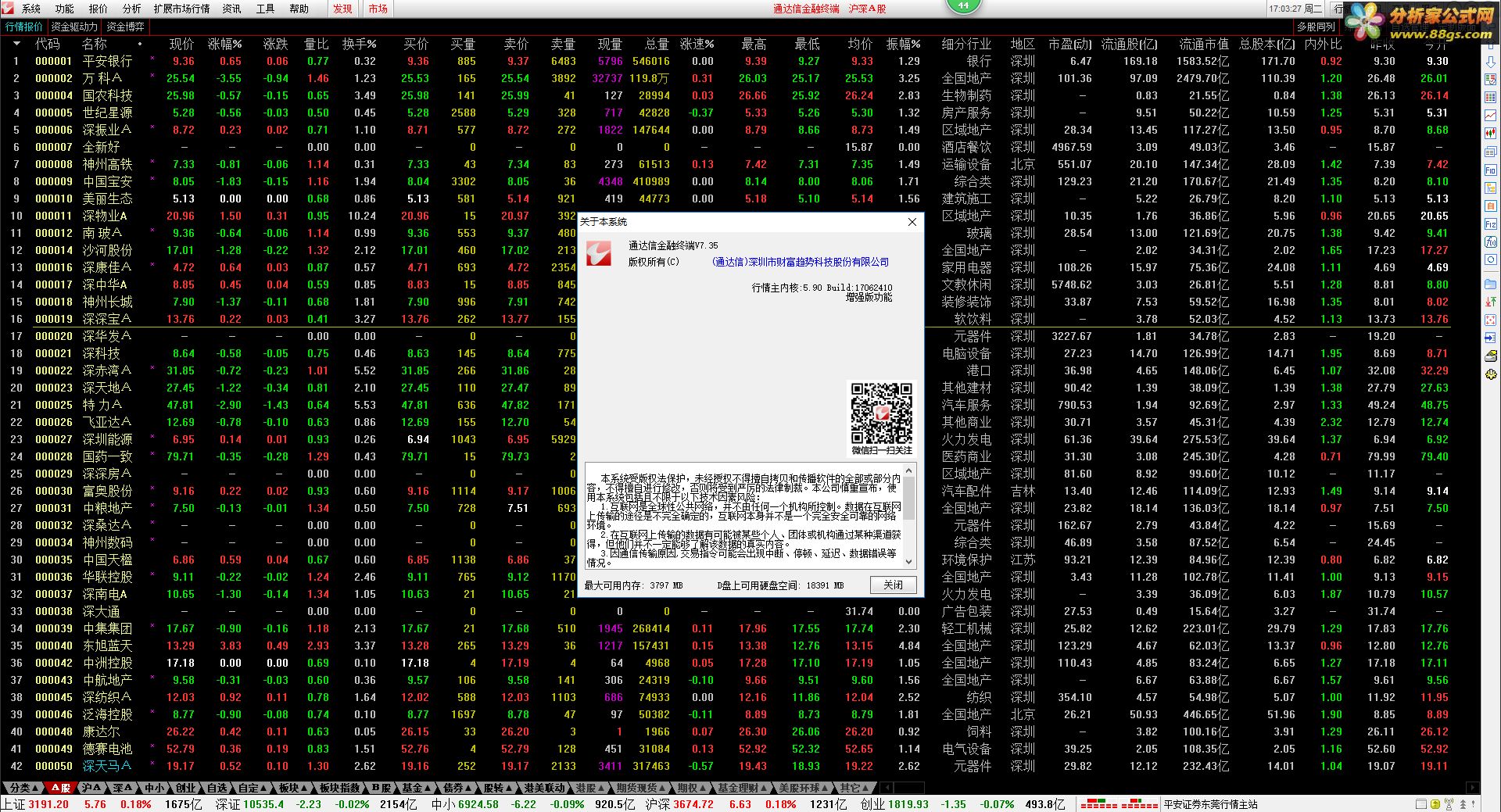Open the blue folder icon in sidebar
This screenshot has height=812, width=1501.
coord(1491,284)
